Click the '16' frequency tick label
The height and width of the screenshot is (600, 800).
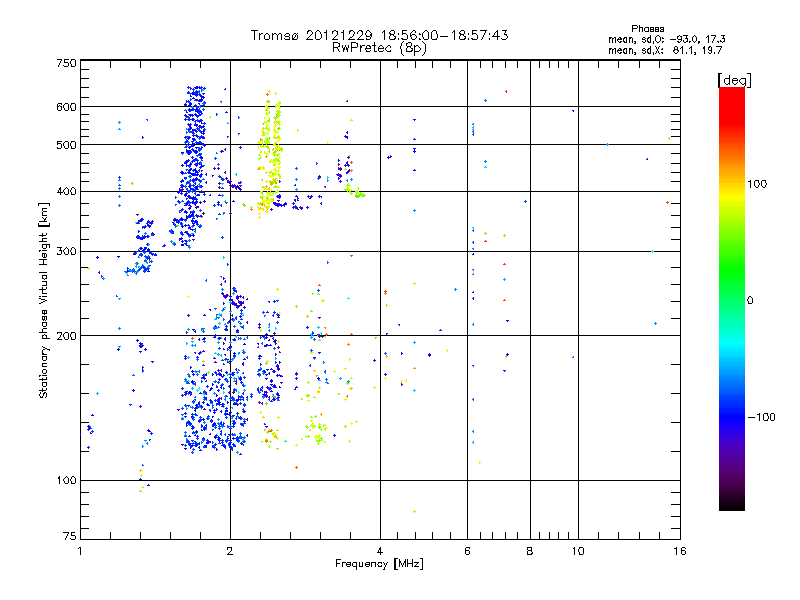(x=680, y=551)
